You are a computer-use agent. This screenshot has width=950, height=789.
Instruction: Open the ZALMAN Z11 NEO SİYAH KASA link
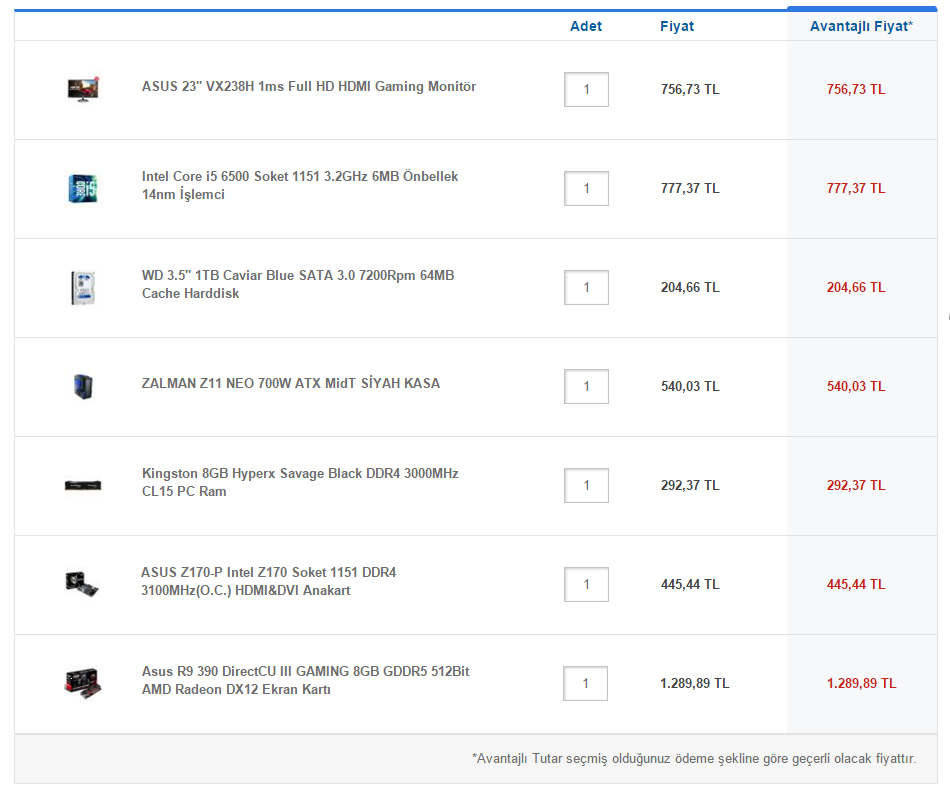pyautogui.click(x=290, y=384)
